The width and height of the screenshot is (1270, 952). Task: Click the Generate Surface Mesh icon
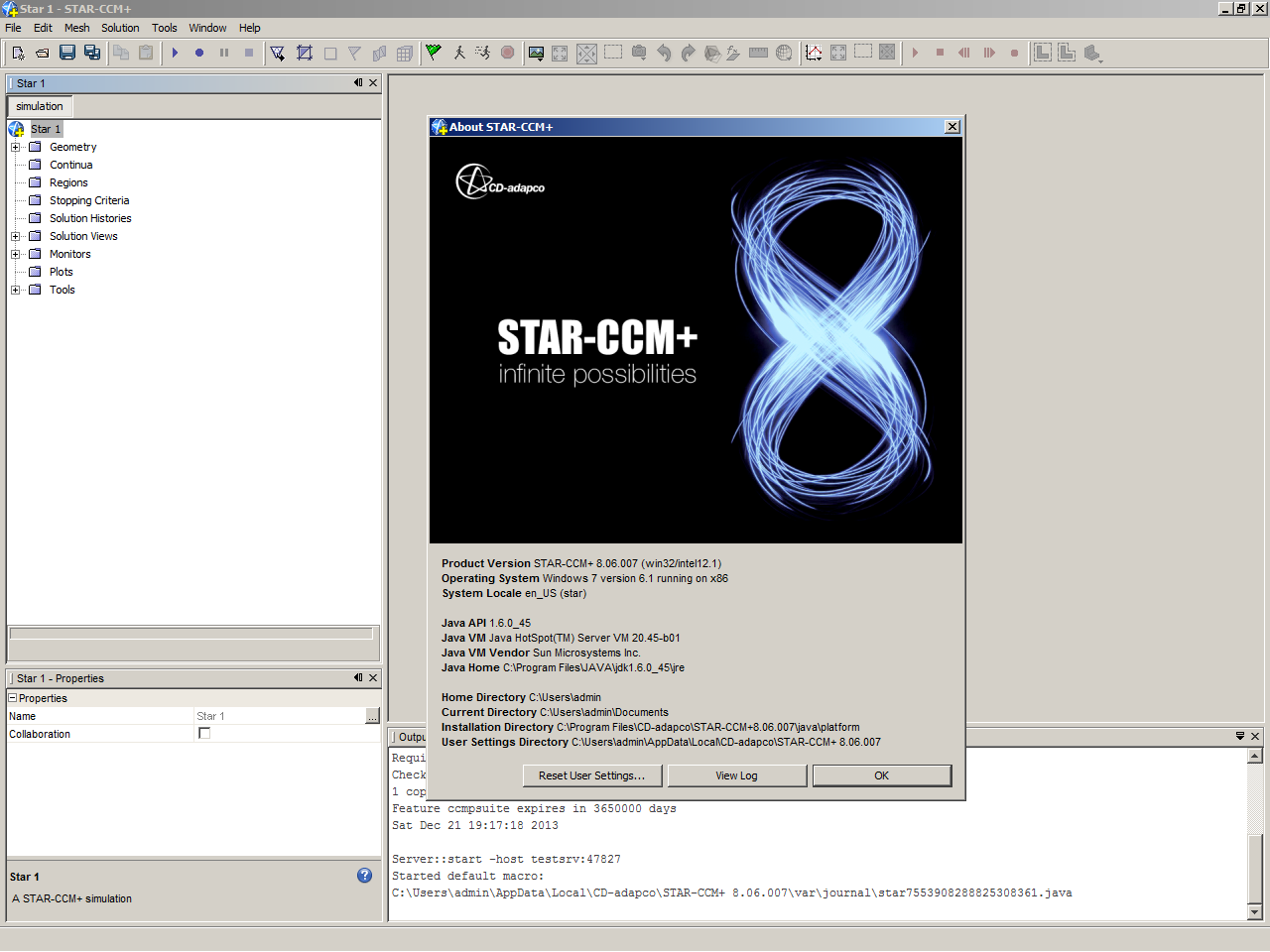point(305,53)
